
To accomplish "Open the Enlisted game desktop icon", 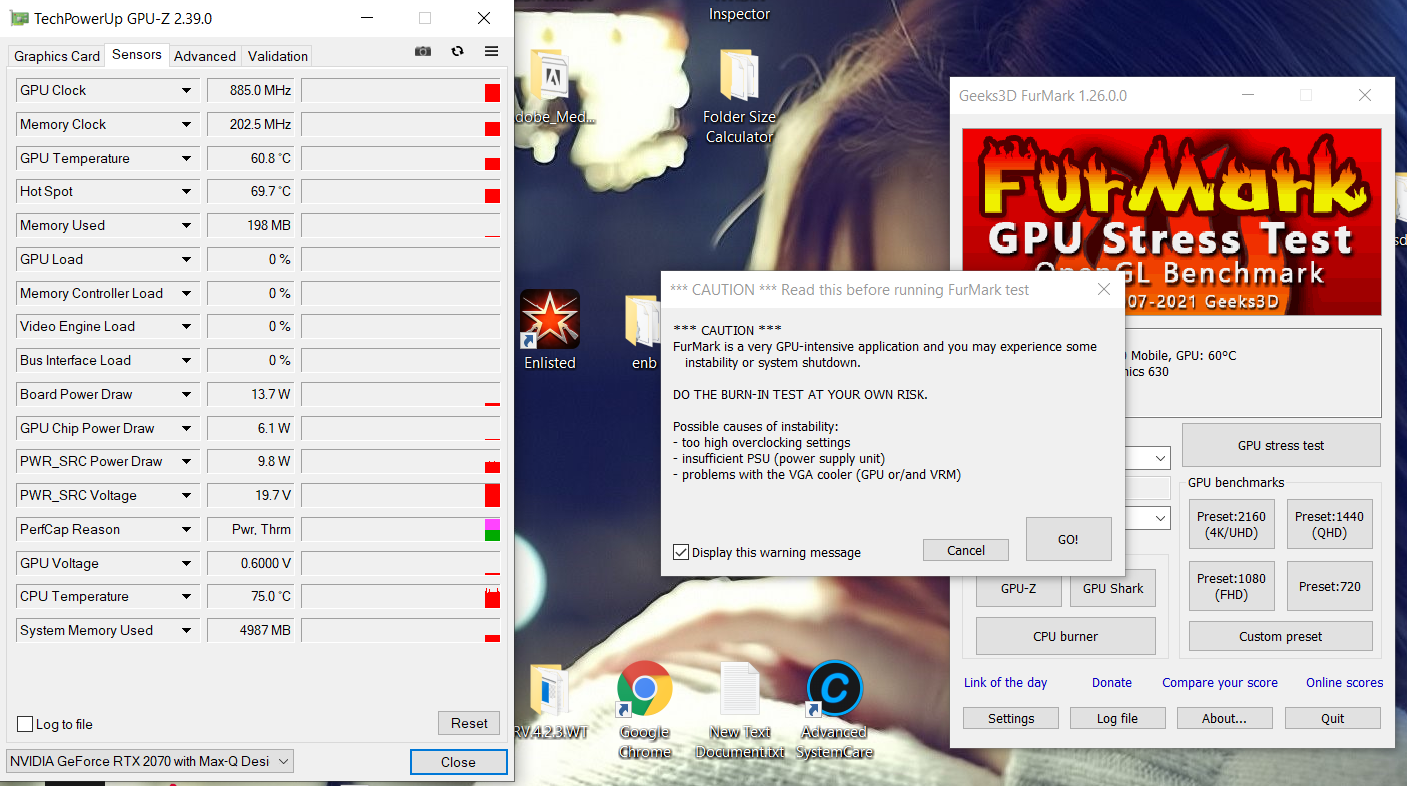I will [x=550, y=331].
